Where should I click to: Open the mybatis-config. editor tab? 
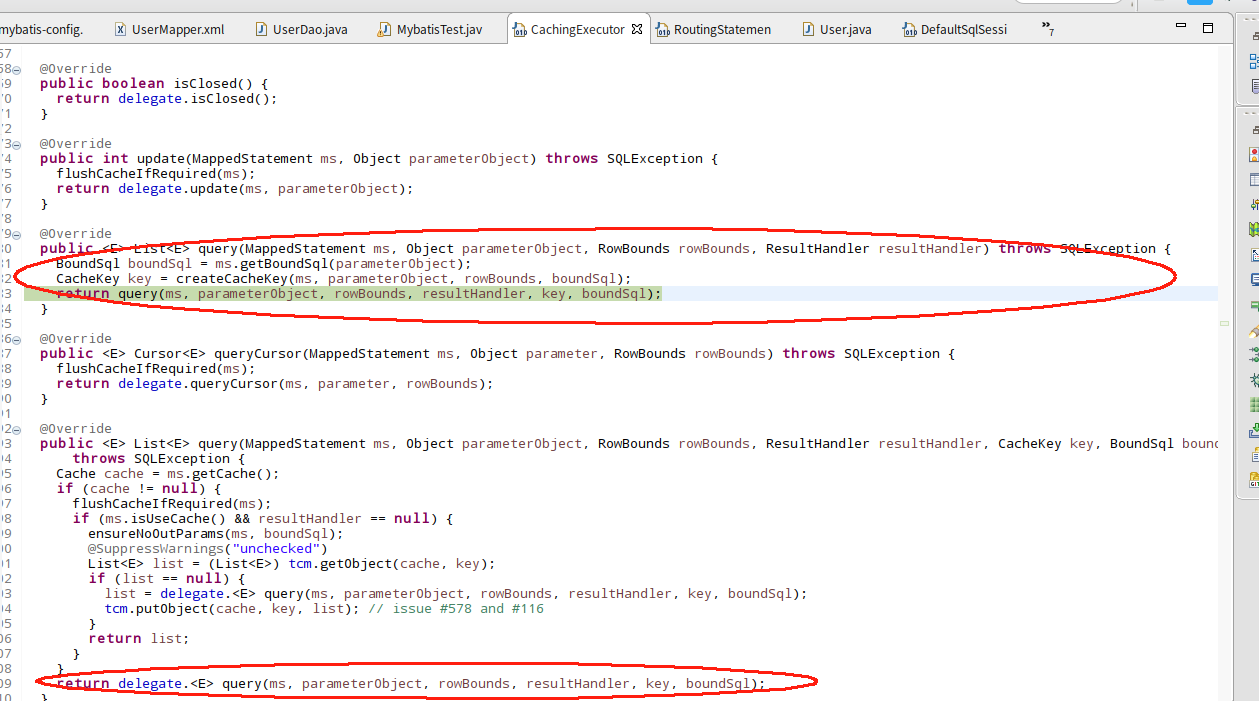(x=42, y=29)
